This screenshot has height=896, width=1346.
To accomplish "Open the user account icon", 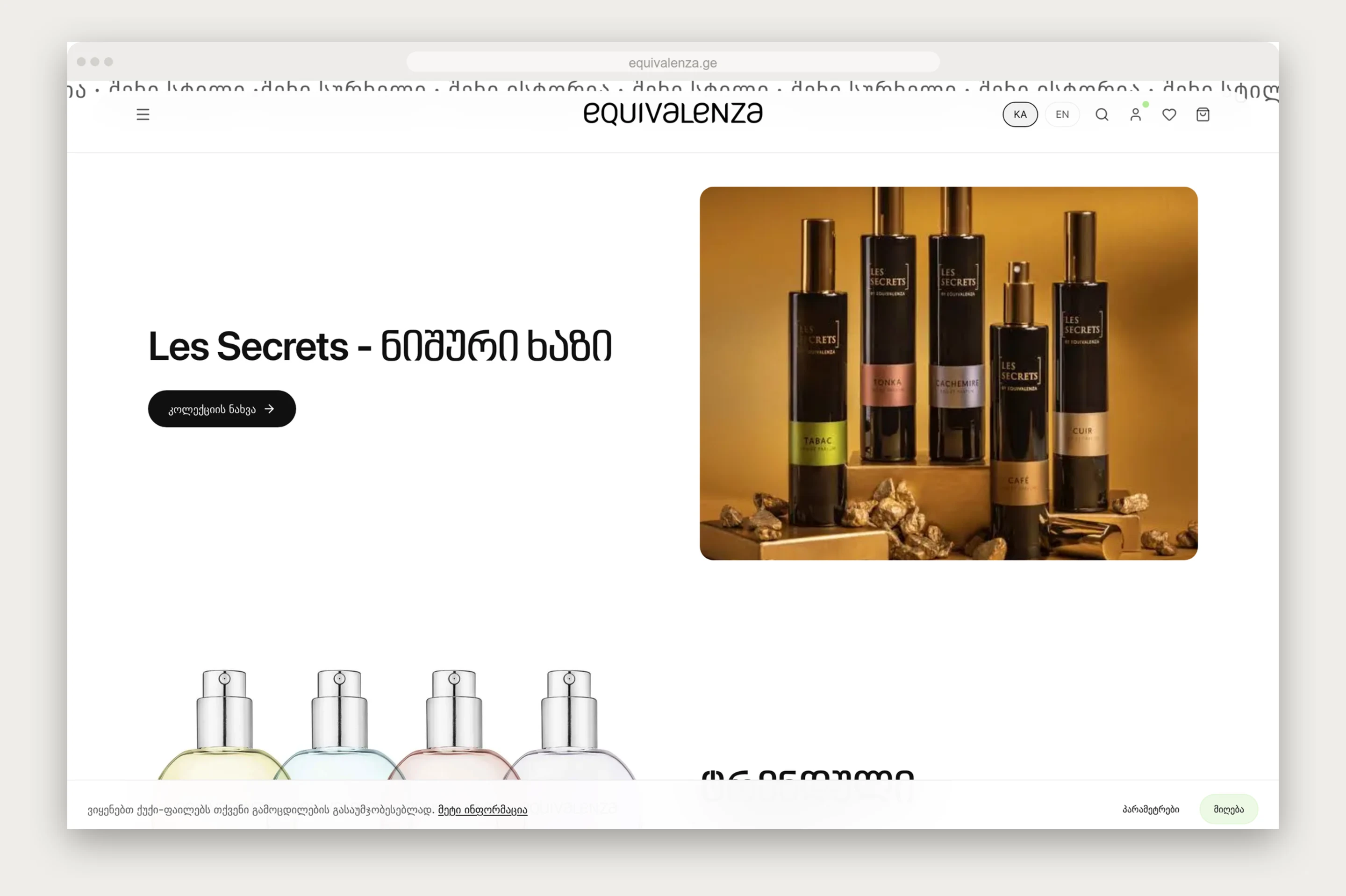I will point(1136,115).
